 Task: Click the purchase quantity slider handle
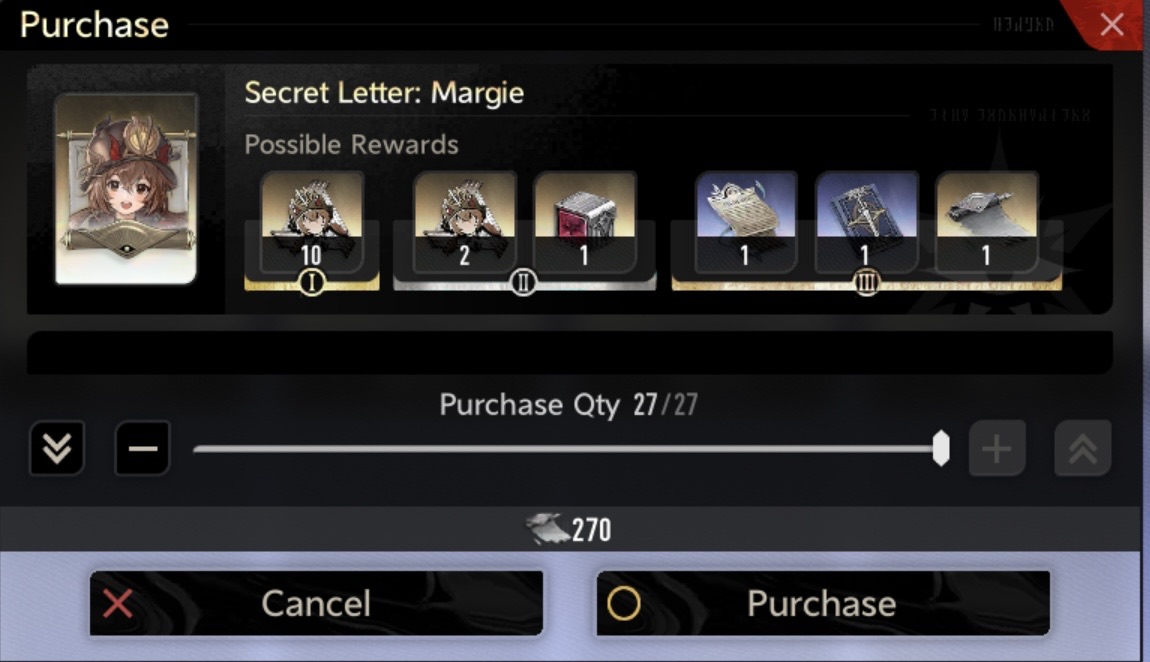click(941, 449)
